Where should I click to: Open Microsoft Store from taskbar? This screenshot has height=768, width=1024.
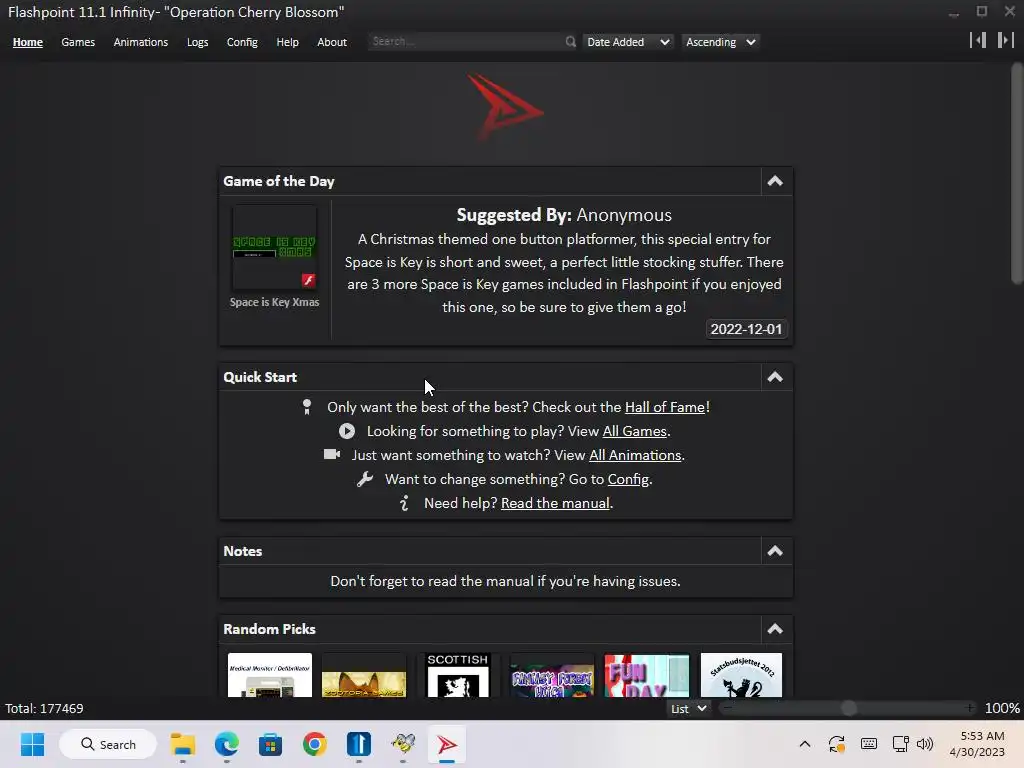click(270, 744)
